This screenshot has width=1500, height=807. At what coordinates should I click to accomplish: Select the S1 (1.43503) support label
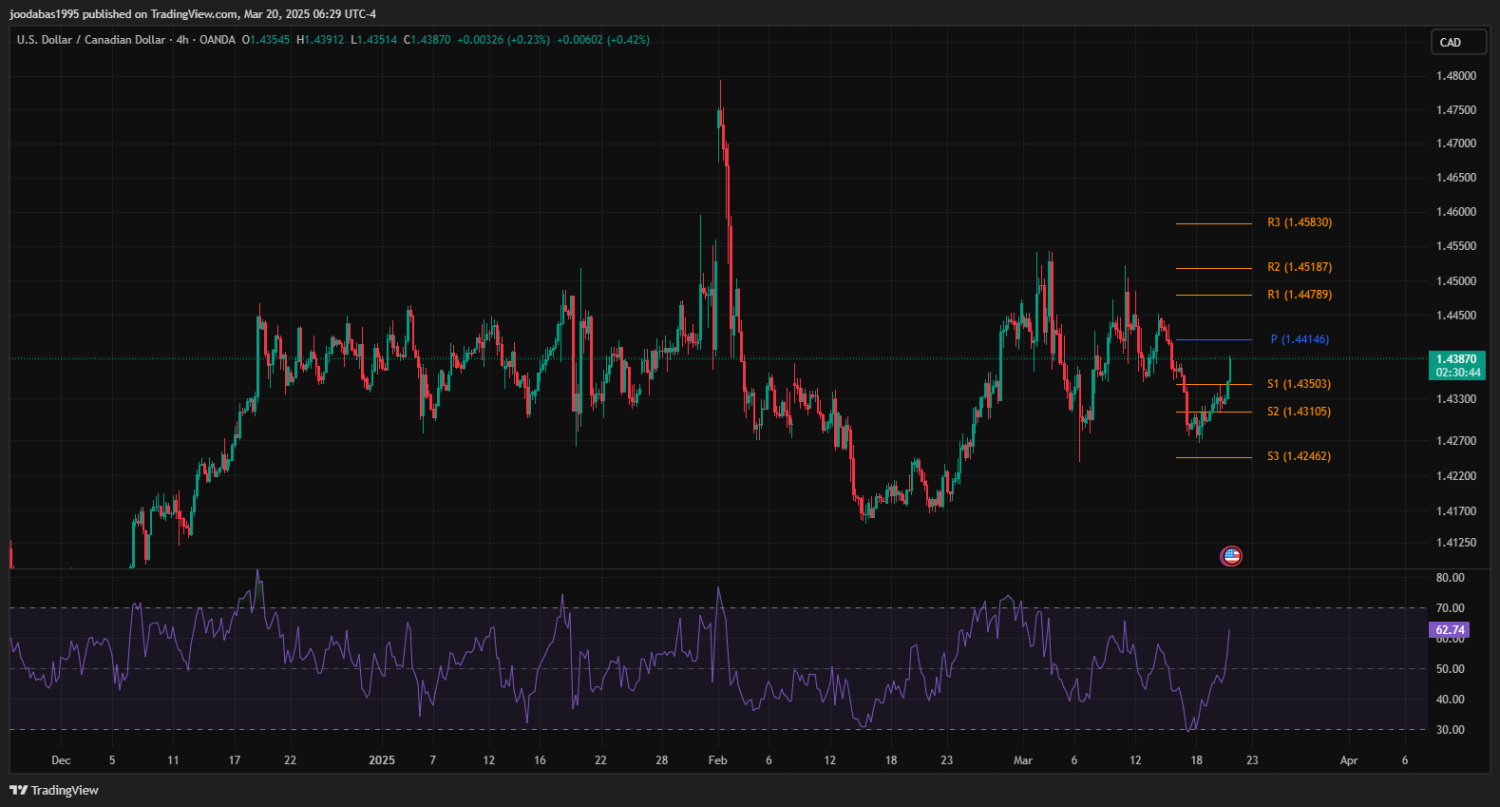[x=1299, y=384]
